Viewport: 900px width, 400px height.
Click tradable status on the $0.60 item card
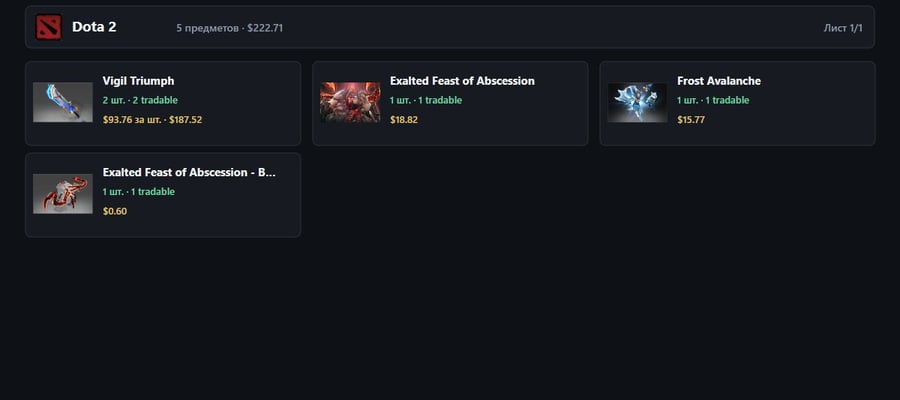coord(138,192)
